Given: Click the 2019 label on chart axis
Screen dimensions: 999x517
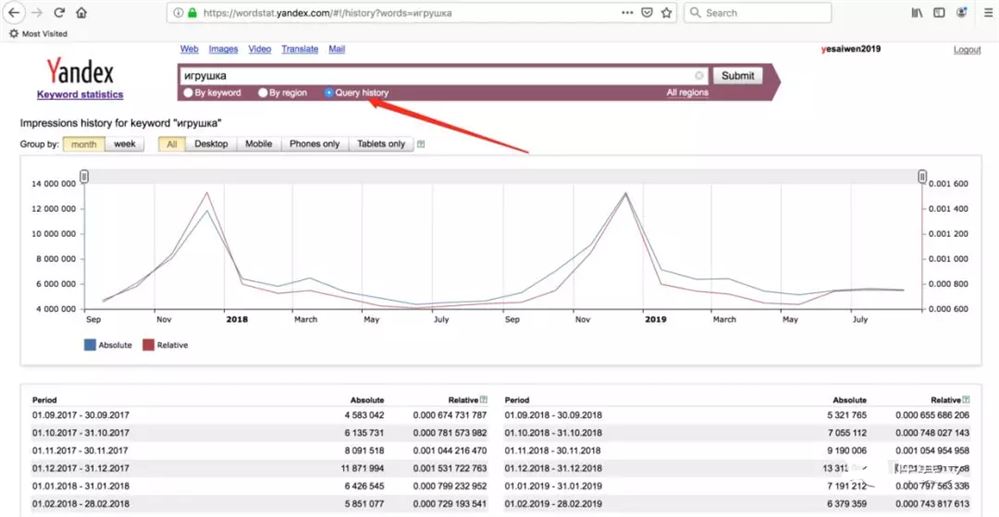Looking at the screenshot, I should [x=655, y=319].
